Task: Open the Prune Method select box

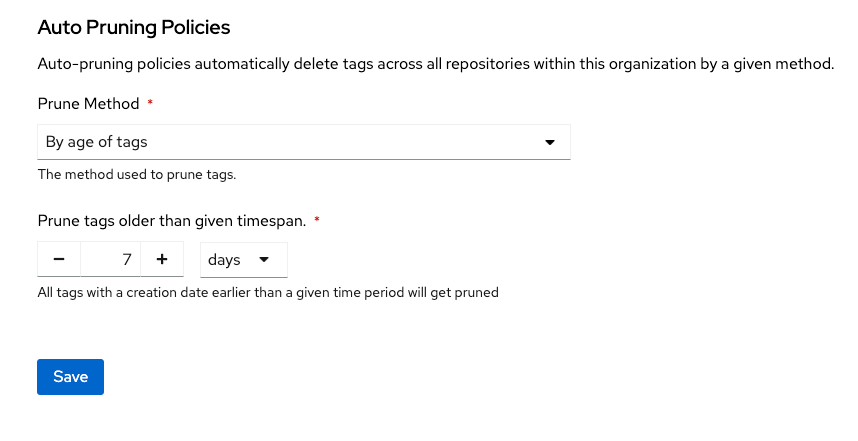Action: click(303, 142)
